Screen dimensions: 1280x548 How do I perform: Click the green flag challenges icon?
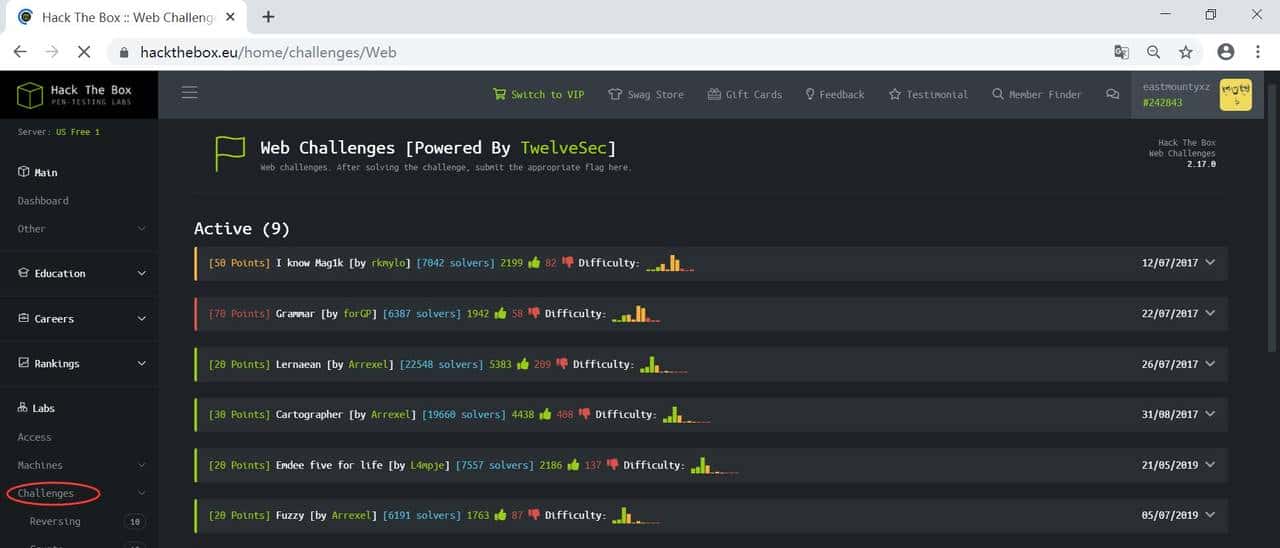[x=230, y=153]
